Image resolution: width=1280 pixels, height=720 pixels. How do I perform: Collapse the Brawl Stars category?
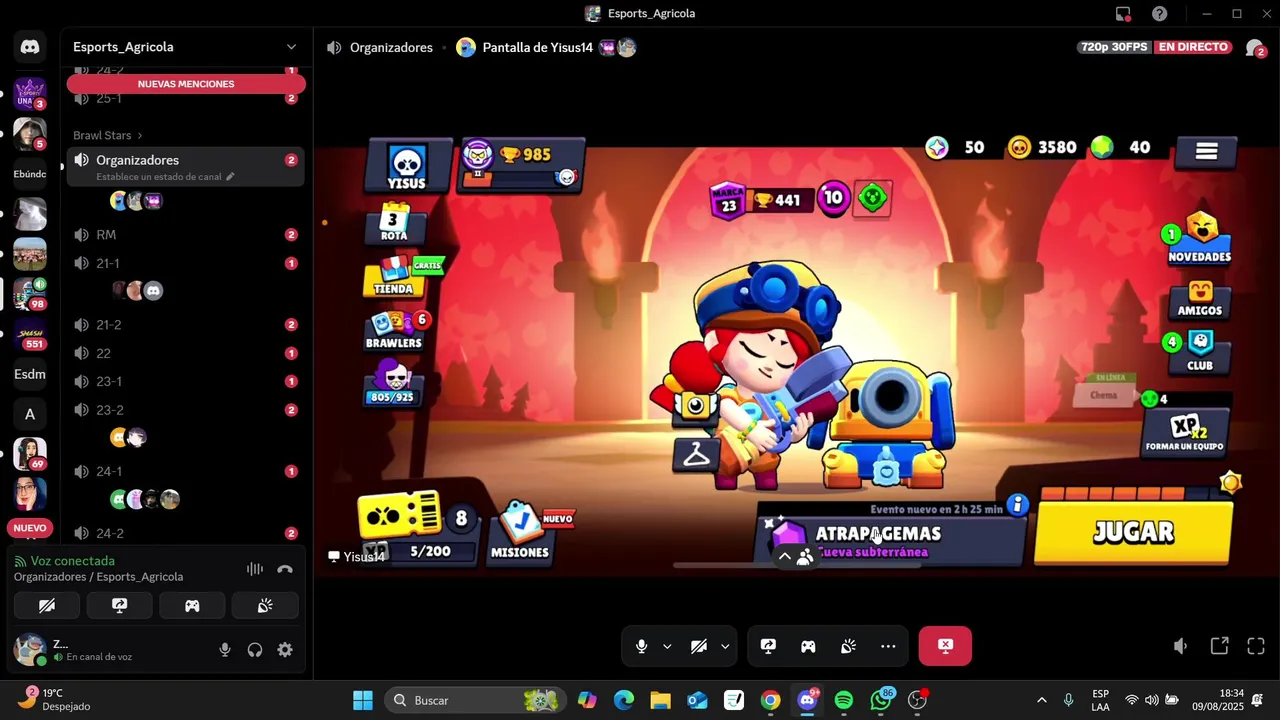point(107,135)
